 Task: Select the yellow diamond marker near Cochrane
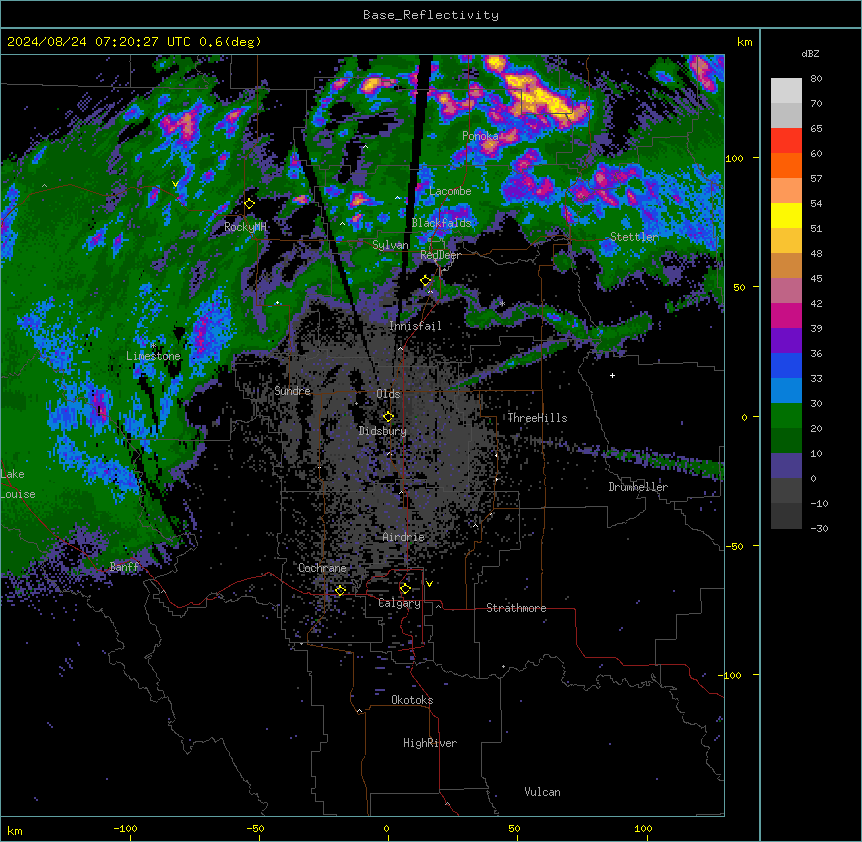[340, 590]
